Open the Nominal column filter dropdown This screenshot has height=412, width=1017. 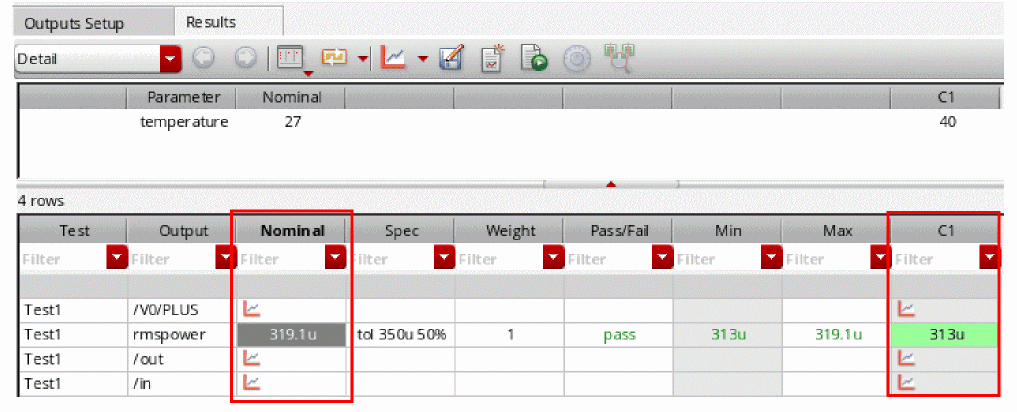[335, 259]
